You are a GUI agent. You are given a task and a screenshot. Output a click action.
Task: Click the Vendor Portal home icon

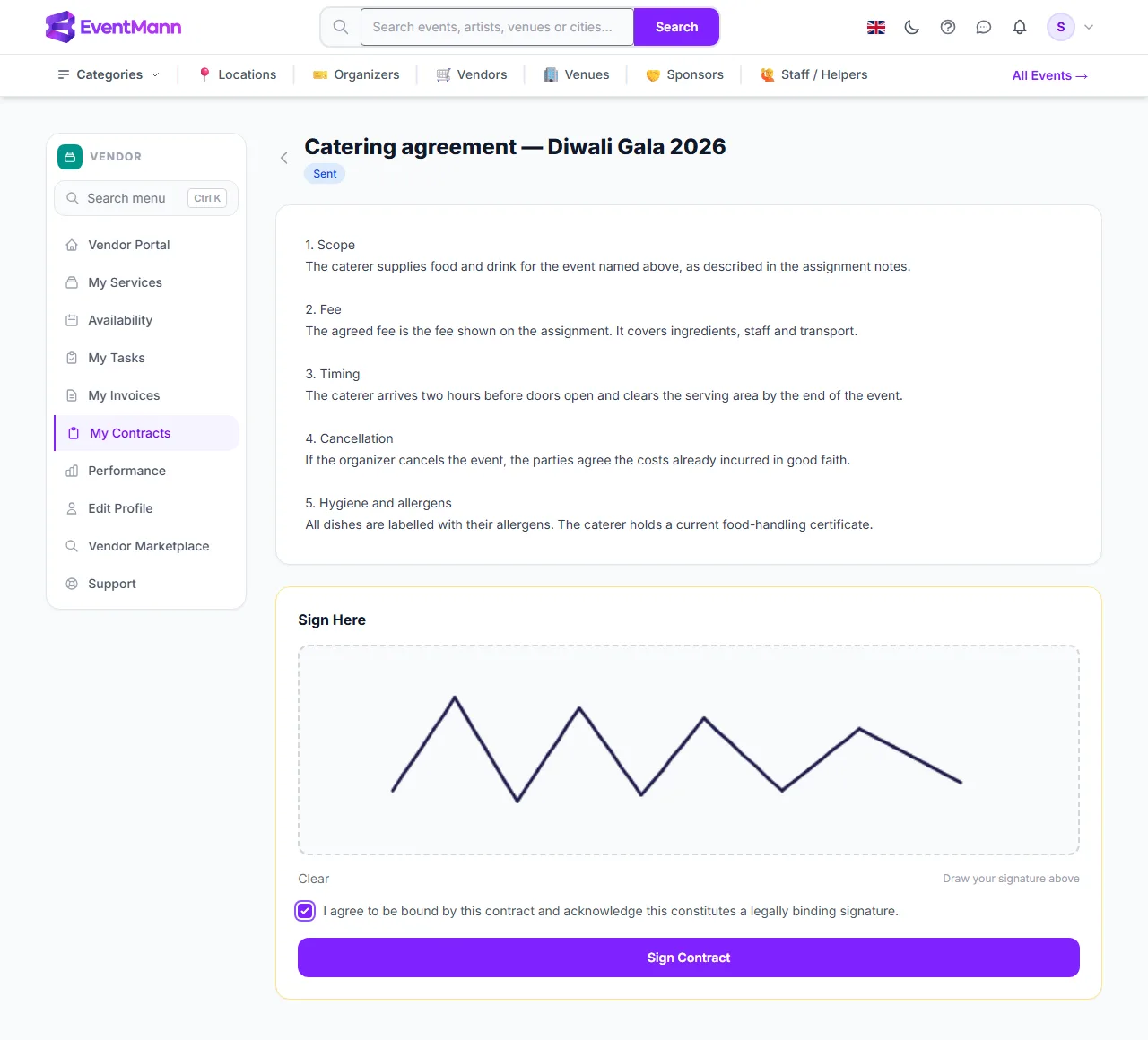point(72,245)
